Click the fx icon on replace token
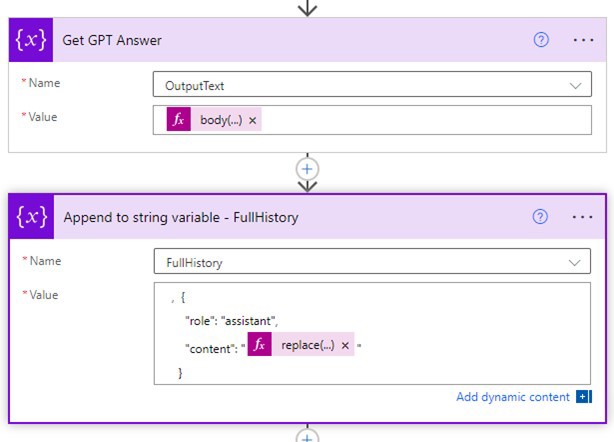 pos(260,345)
